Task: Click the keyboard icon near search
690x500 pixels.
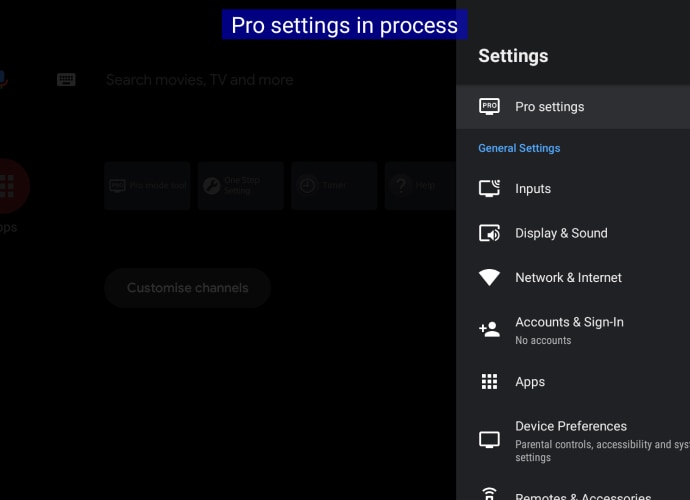Action: [x=66, y=80]
